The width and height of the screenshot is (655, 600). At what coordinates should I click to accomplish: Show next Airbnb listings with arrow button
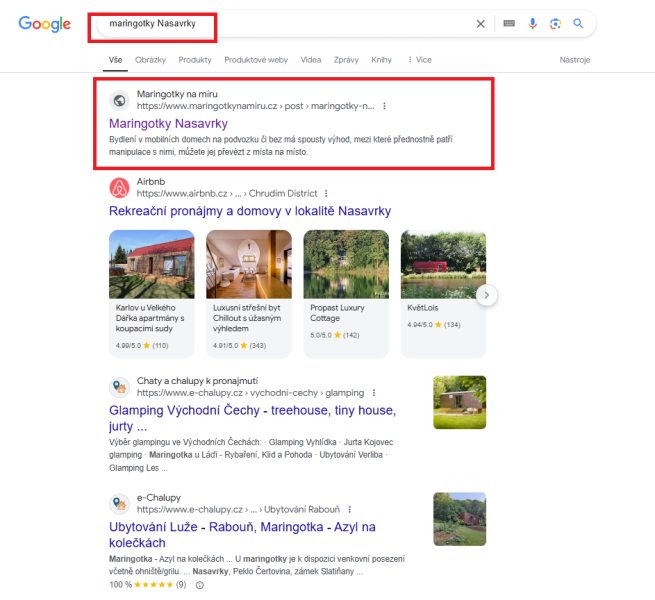click(x=487, y=295)
